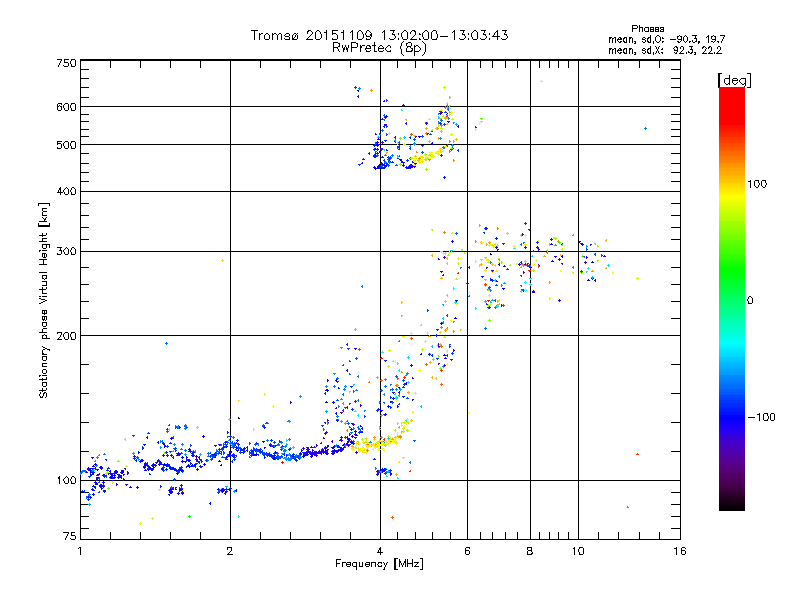Click the subtitle 'RwPretec (8p)'
This screenshot has height=600, width=800.
379,48
